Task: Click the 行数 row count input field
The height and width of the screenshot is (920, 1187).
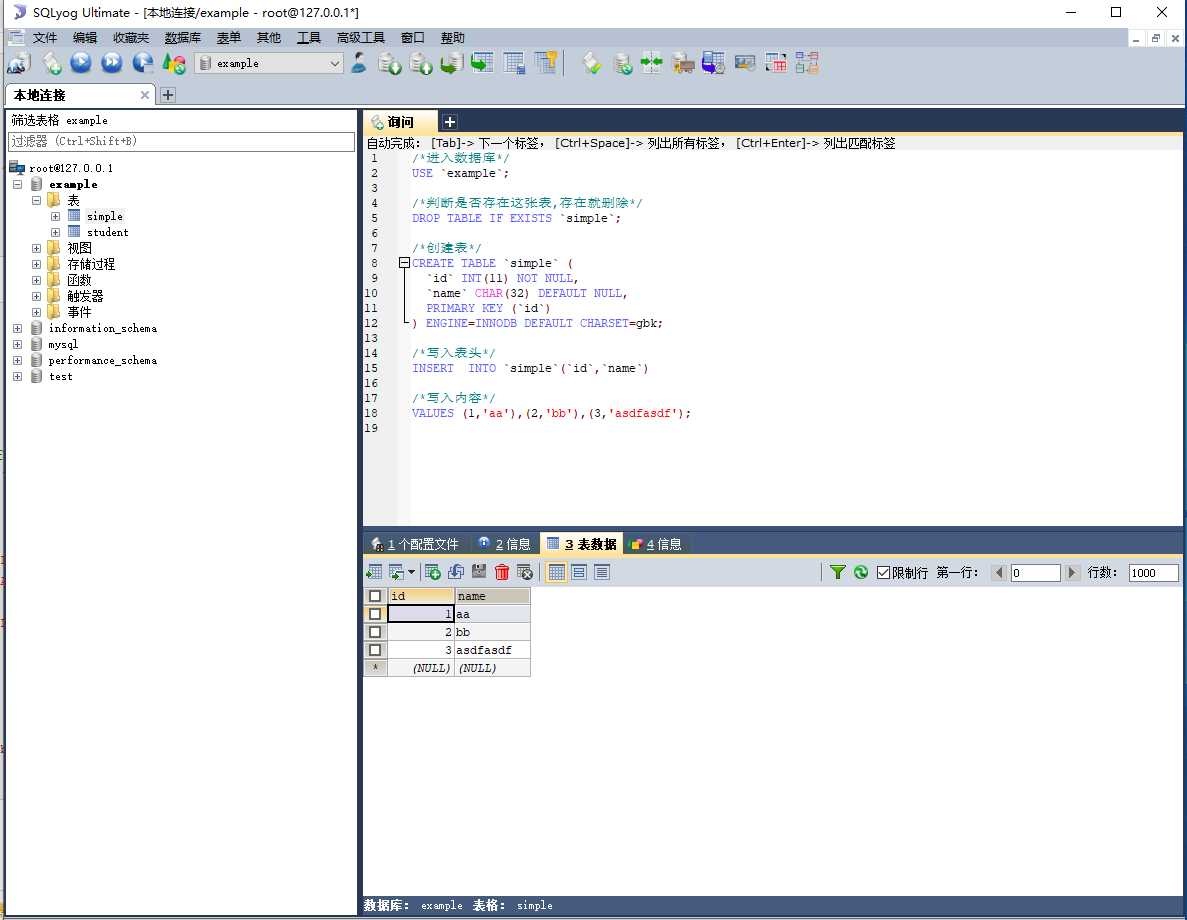Action: pos(1153,573)
